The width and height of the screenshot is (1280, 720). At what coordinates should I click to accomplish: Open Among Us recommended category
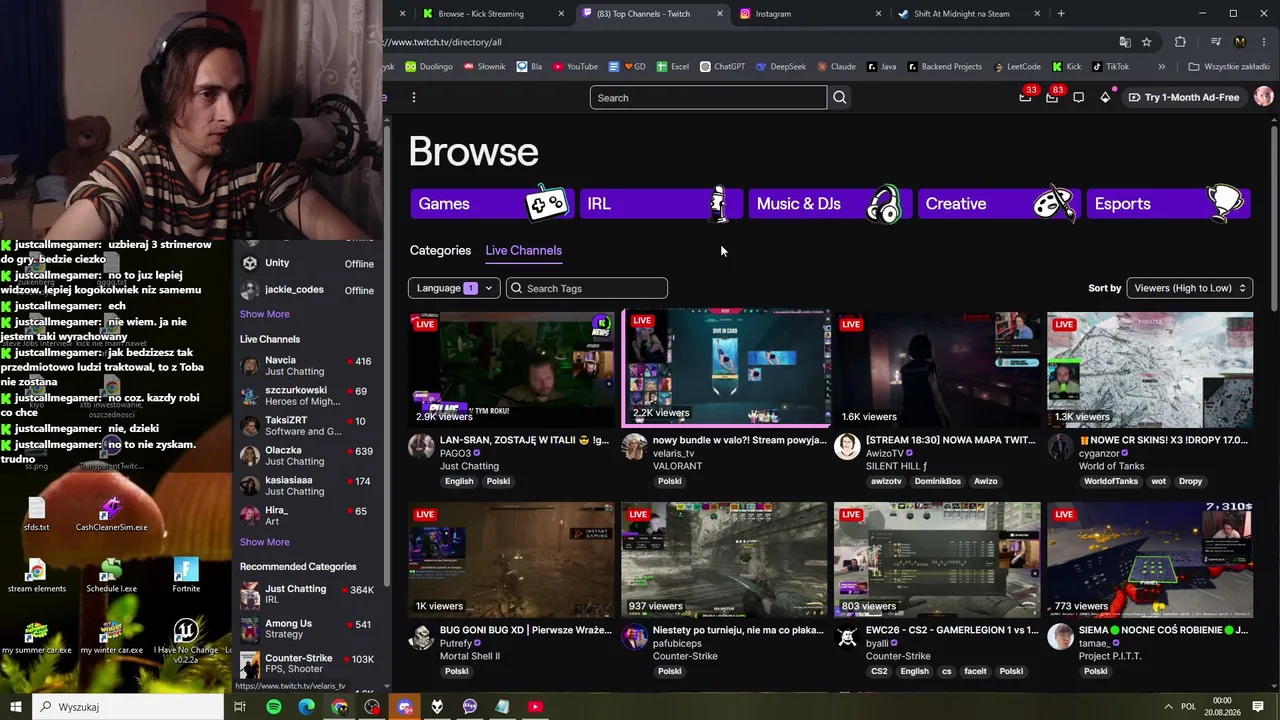point(307,629)
